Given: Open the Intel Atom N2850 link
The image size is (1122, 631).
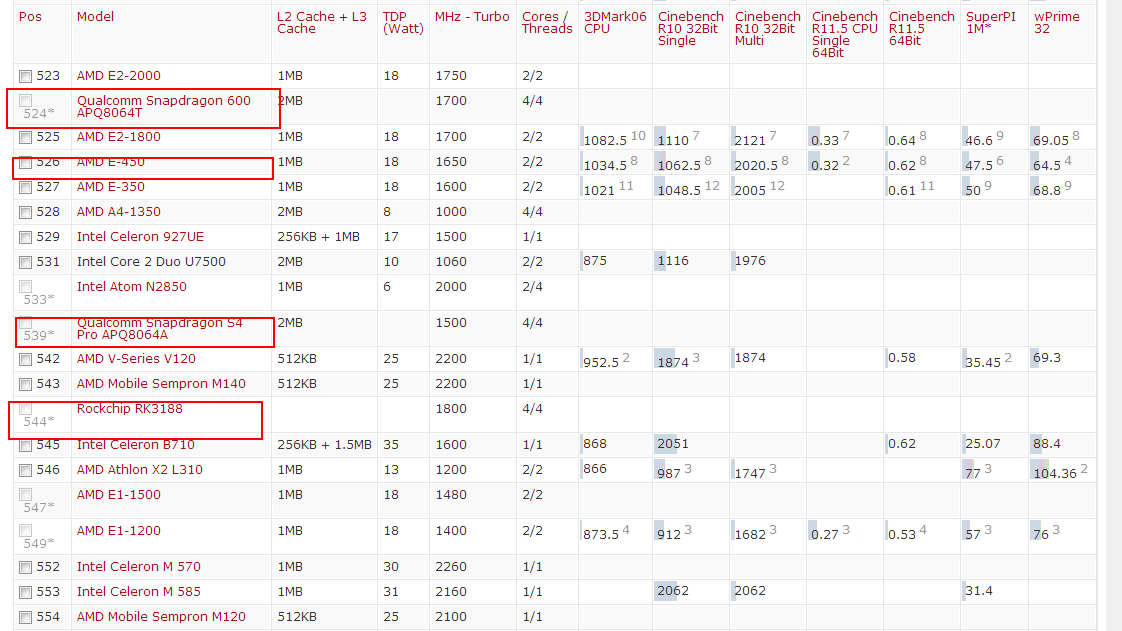Looking at the screenshot, I should click(x=132, y=287).
